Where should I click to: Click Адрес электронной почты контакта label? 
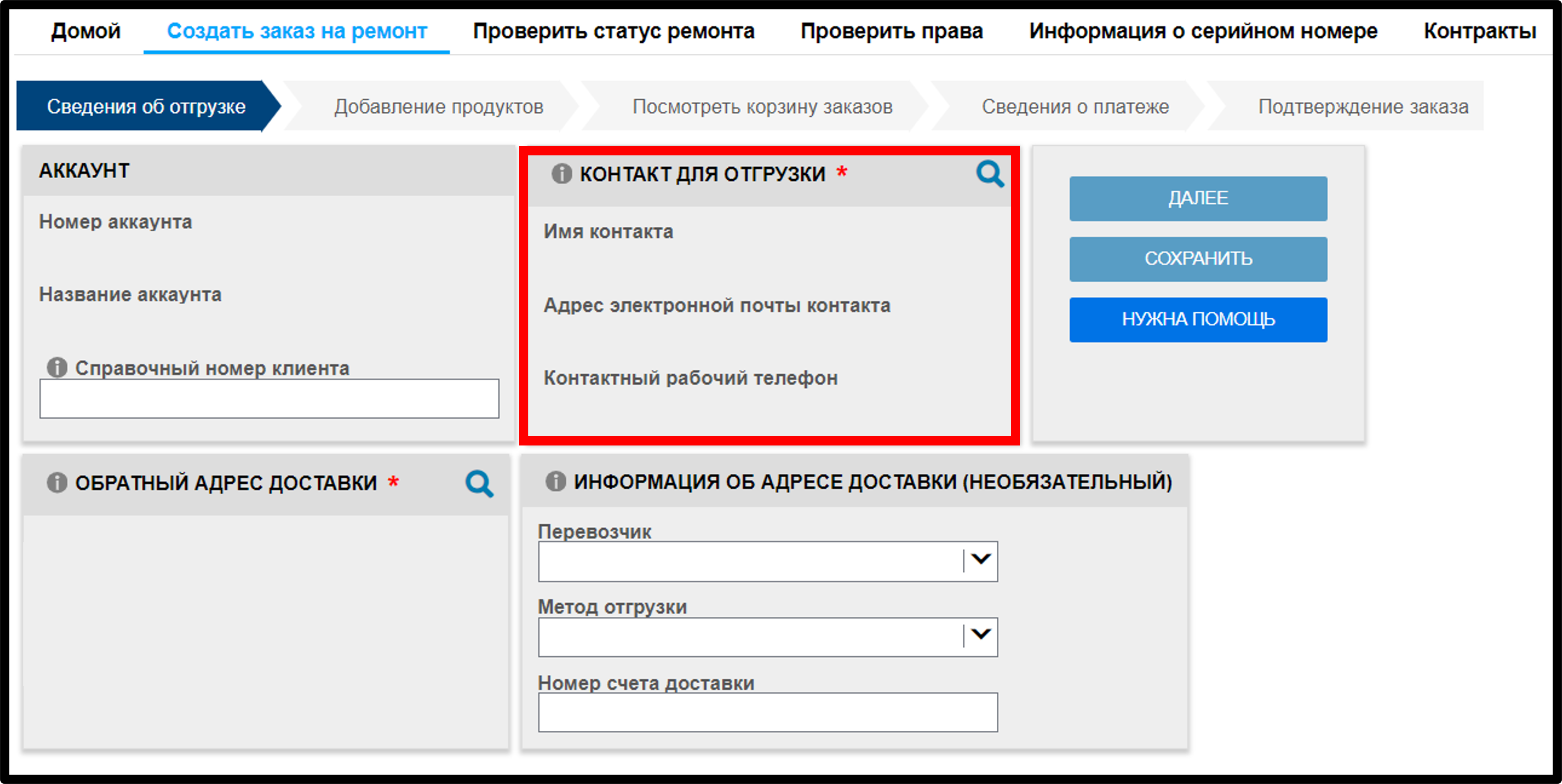[717, 305]
